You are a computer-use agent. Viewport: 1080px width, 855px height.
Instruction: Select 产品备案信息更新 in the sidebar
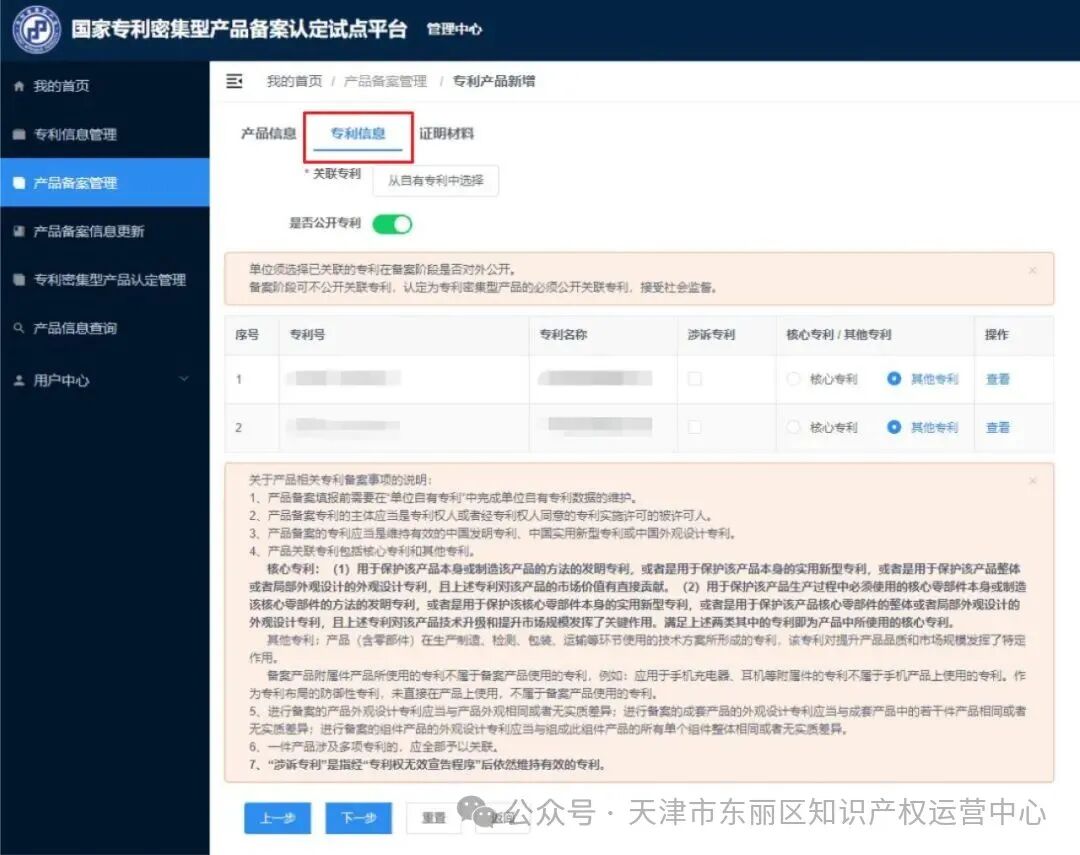point(83,231)
